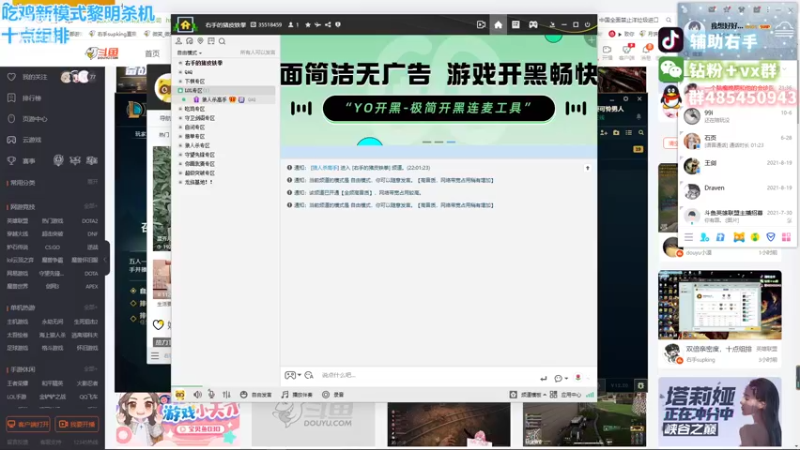Image resolution: width=800 pixels, height=450 pixels.
Task: Toggle the speaker volume icon
Action: pos(197,394)
